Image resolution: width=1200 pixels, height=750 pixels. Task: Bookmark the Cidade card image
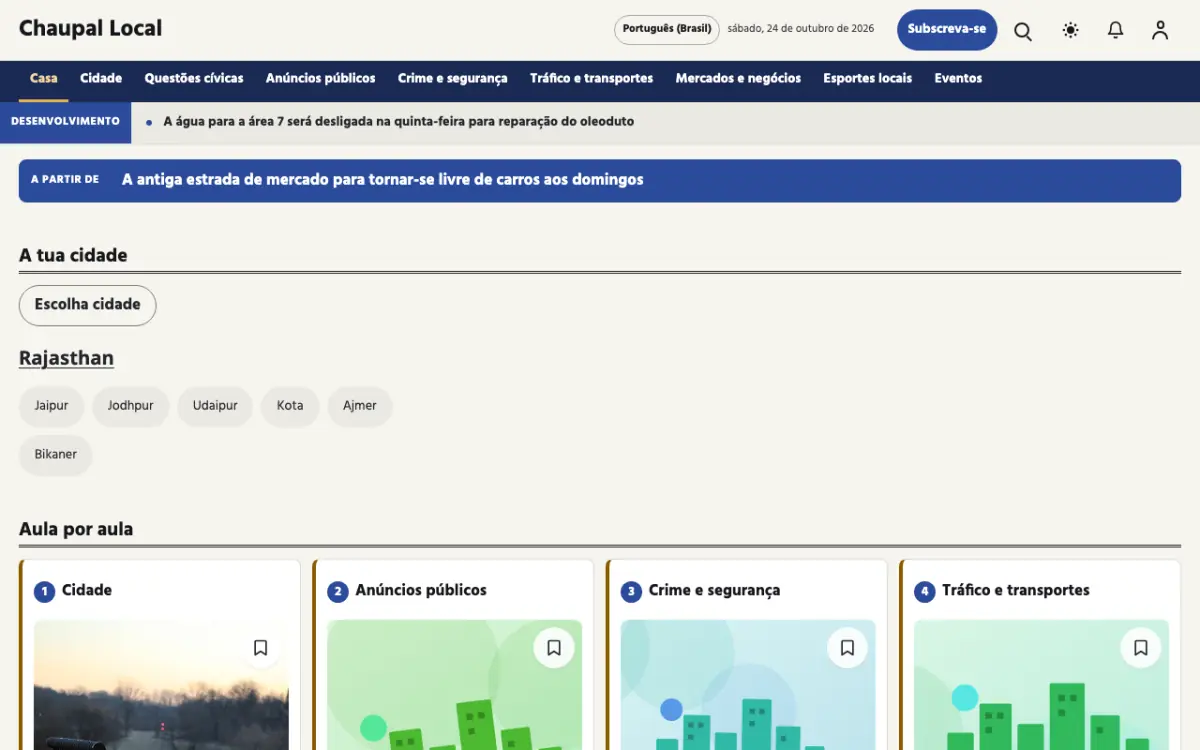261,648
